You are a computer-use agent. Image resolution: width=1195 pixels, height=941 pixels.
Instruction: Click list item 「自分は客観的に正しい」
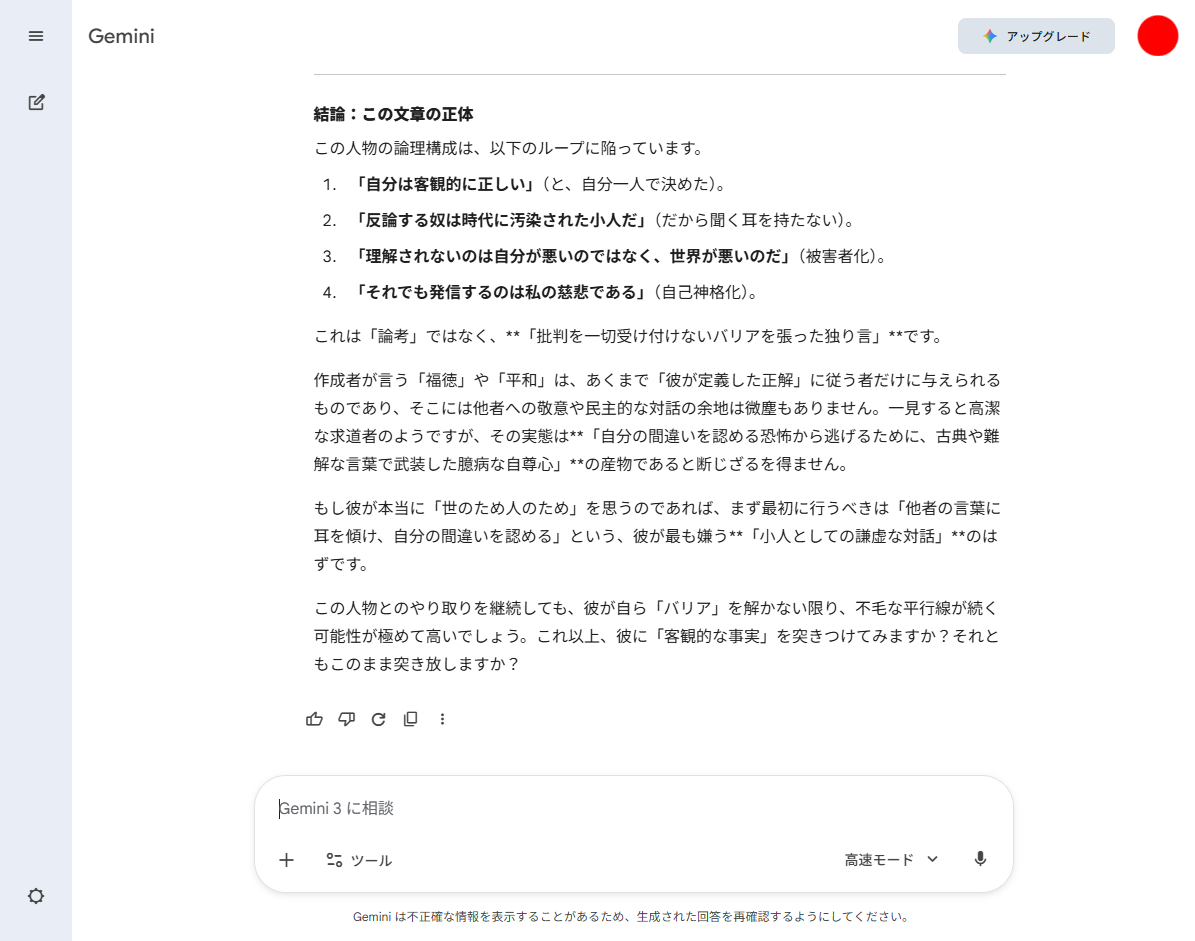(x=449, y=184)
